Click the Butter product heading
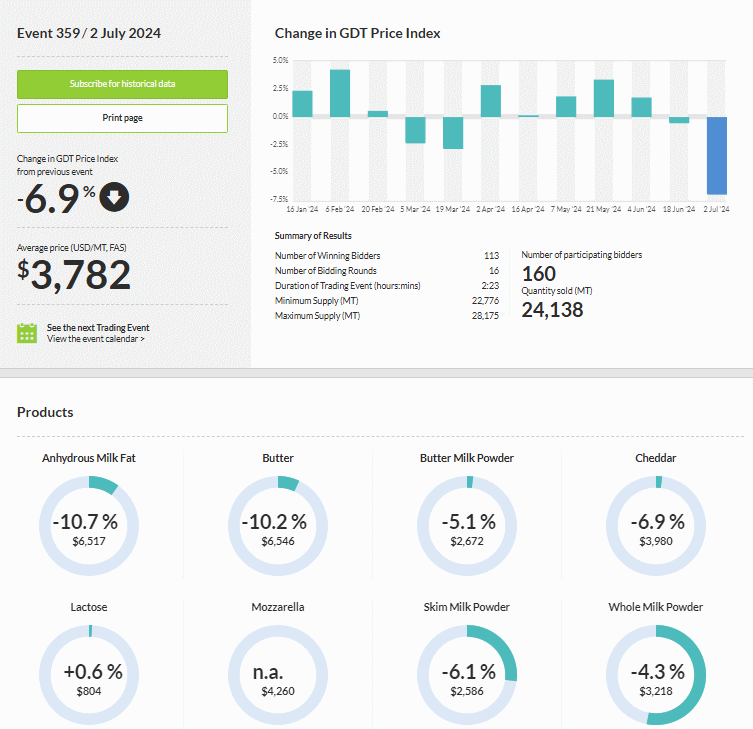The width and height of the screenshot is (753, 729). 278,458
